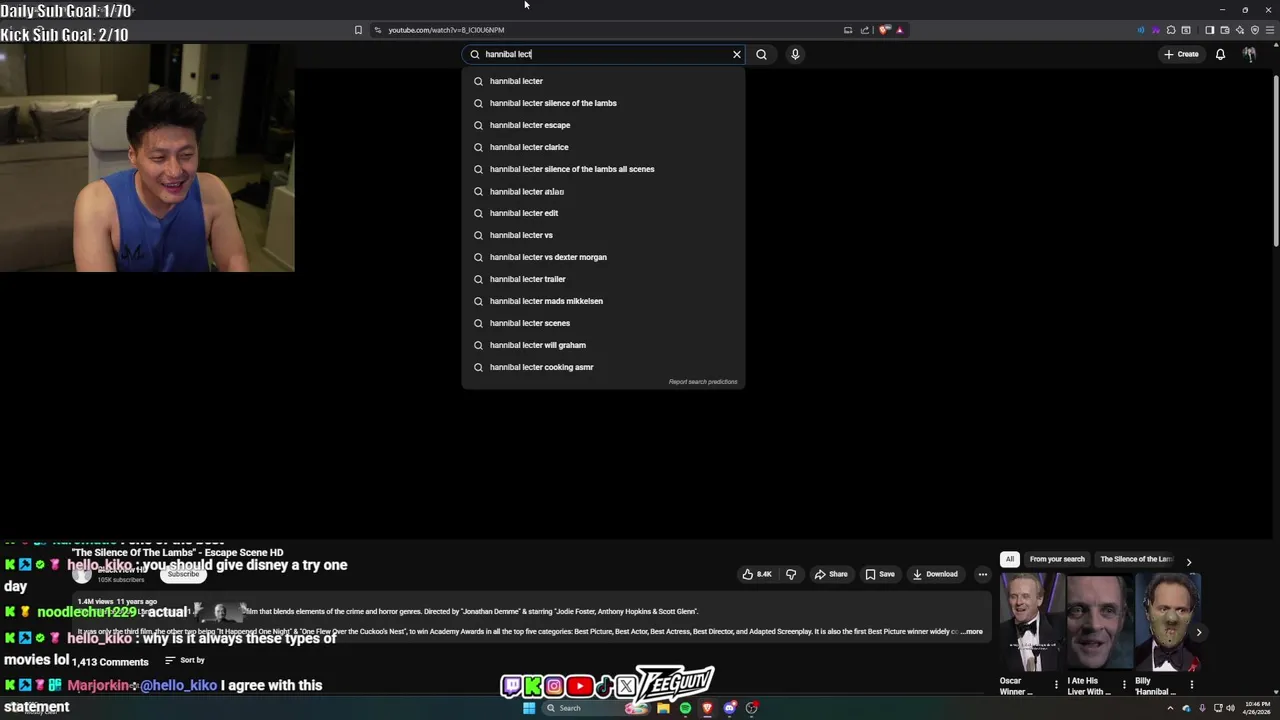Open menu for 'Billy Hannibal' video
This screenshot has height=720, width=1280.
point(1191,685)
